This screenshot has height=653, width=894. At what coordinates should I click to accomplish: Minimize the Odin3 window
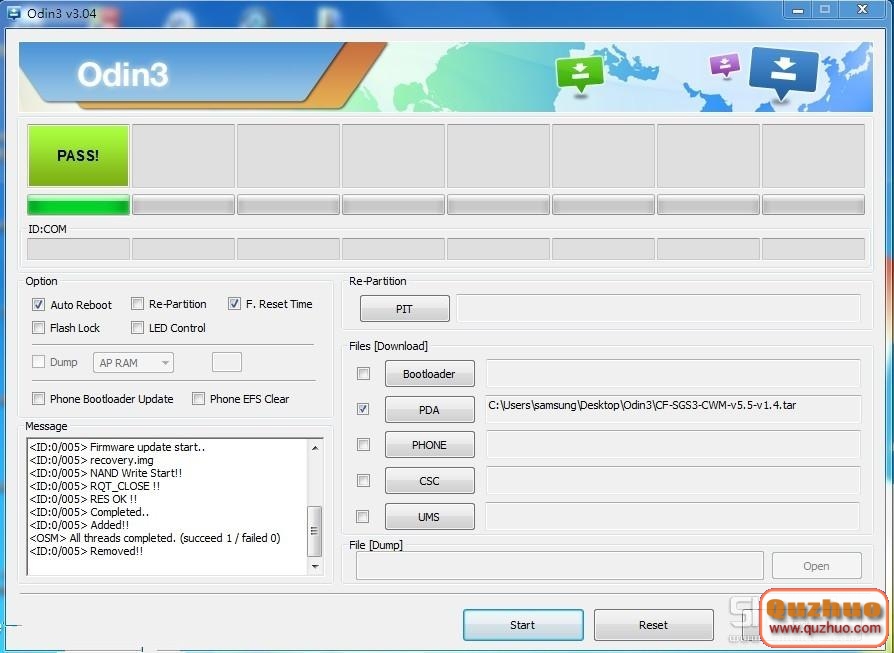point(798,10)
